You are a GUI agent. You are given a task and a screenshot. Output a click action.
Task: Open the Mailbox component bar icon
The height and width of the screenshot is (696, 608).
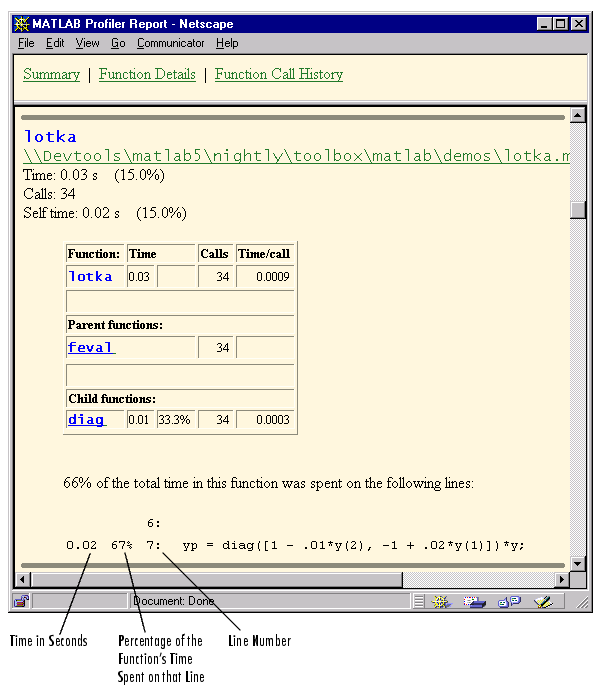[x=474, y=601]
